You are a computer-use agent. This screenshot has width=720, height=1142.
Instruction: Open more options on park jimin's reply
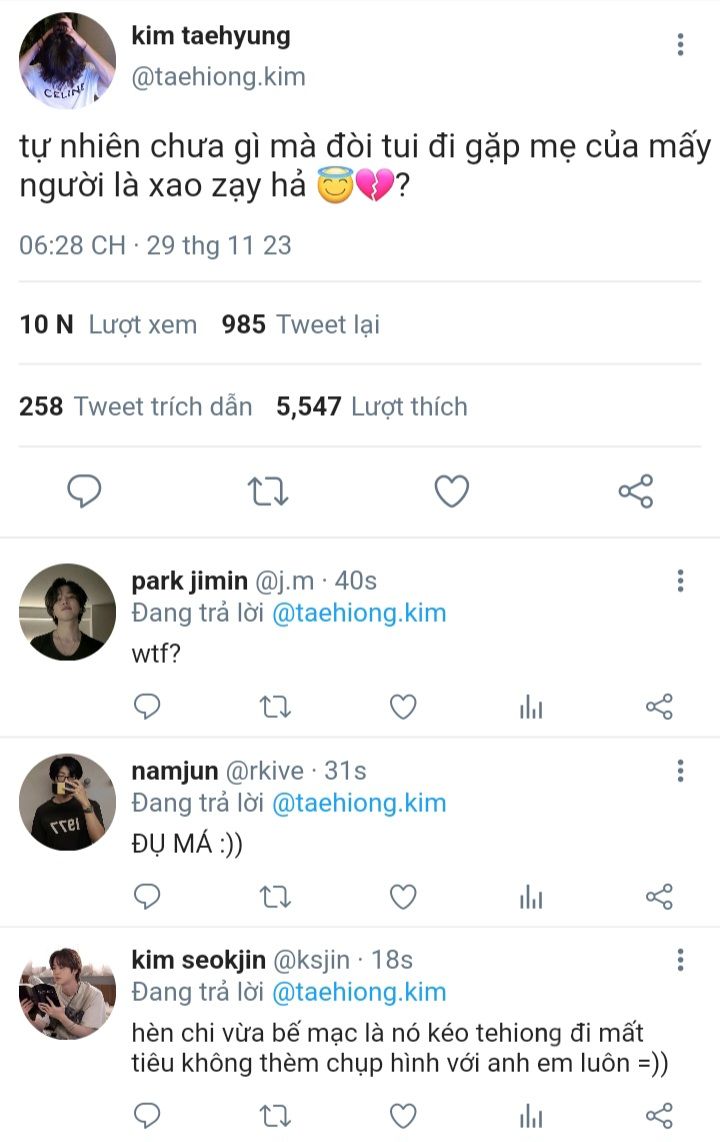click(681, 581)
